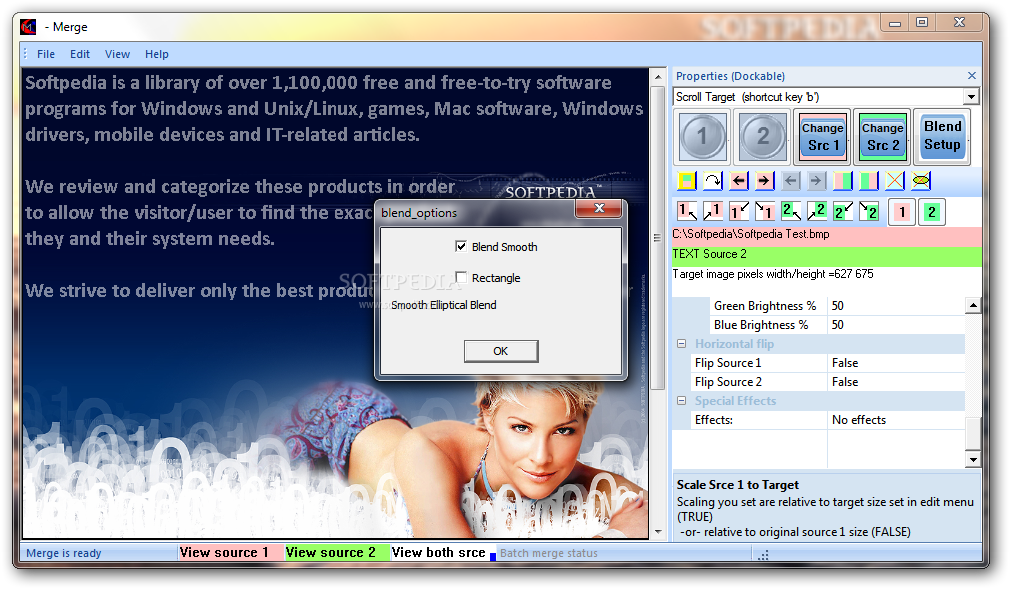Toggle the Blend Smooth checkbox
1010x589 pixels.
pos(461,246)
